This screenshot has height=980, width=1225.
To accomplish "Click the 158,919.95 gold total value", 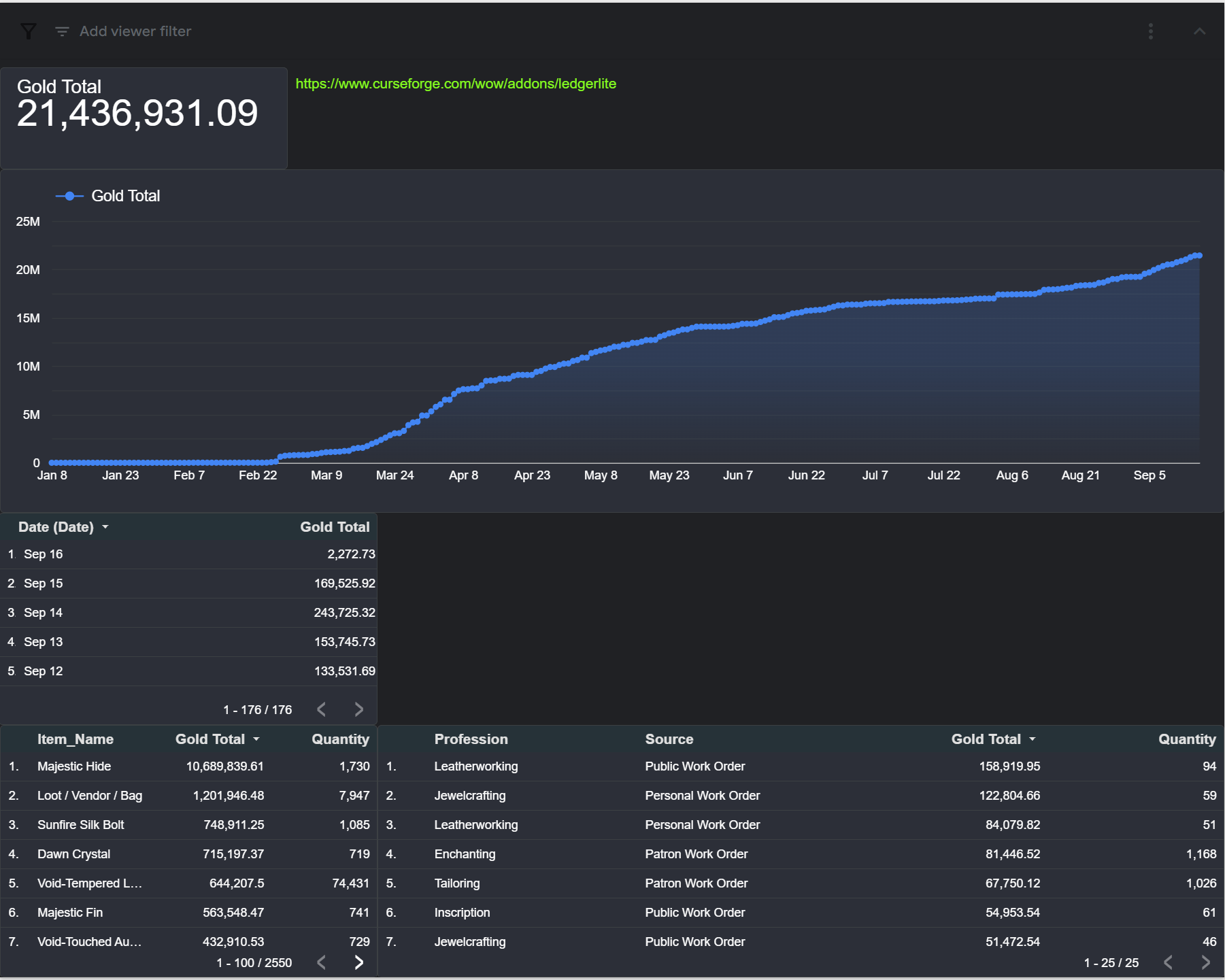I will click(x=1009, y=766).
